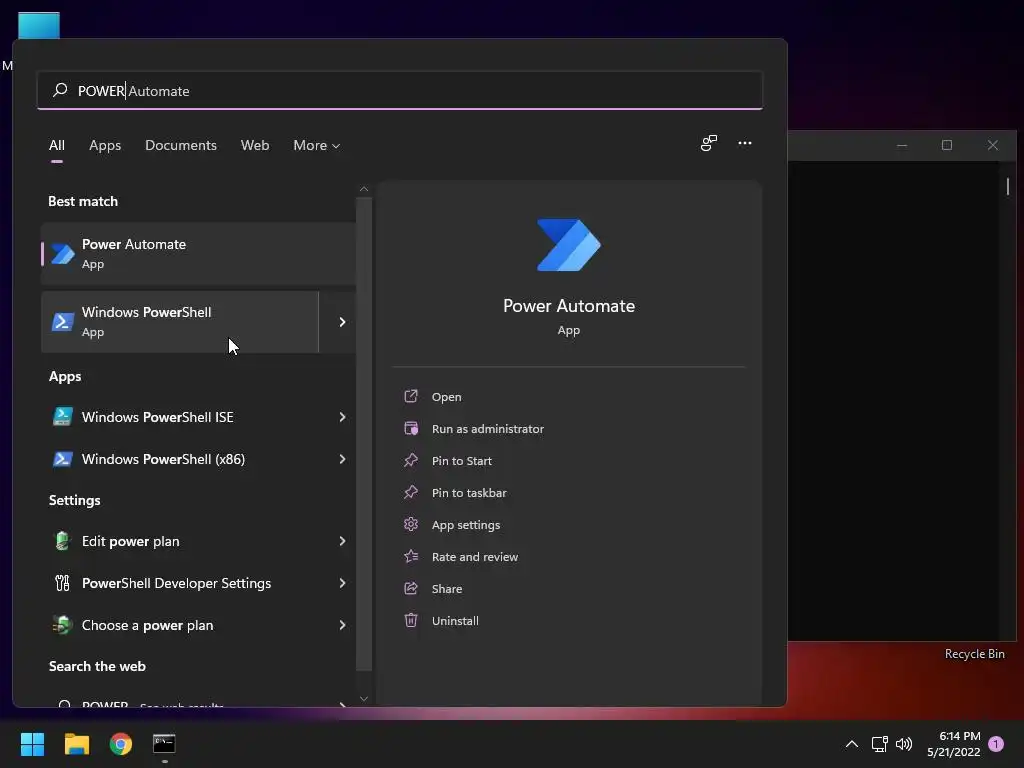The width and height of the screenshot is (1024, 768).
Task: Click the Open action icon
Action: point(411,396)
